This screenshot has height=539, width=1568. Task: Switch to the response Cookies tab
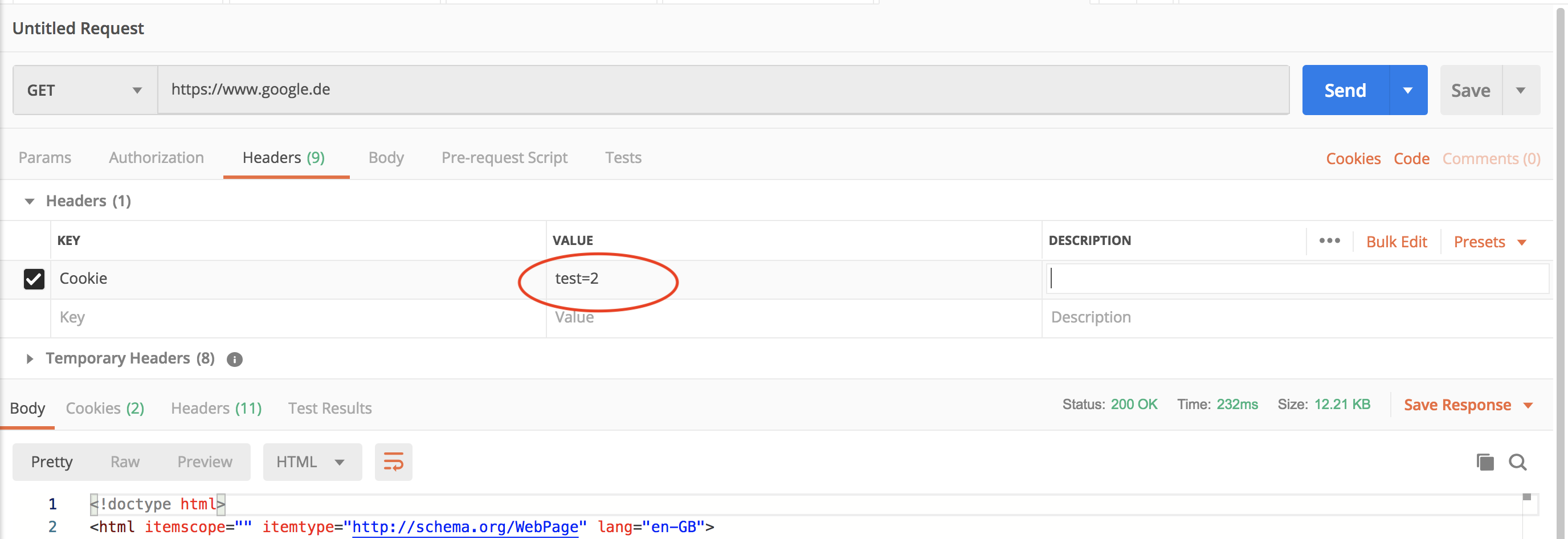(x=104, y=407)
